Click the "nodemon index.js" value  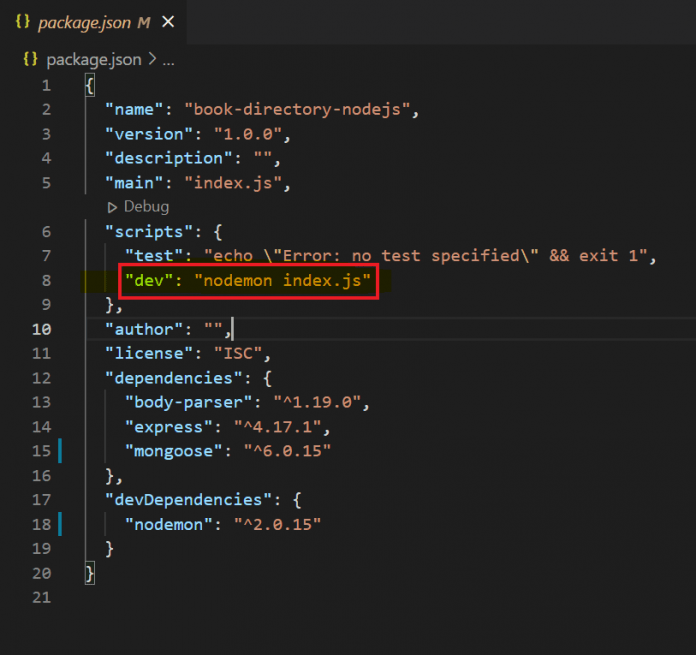tap(283, 280)
